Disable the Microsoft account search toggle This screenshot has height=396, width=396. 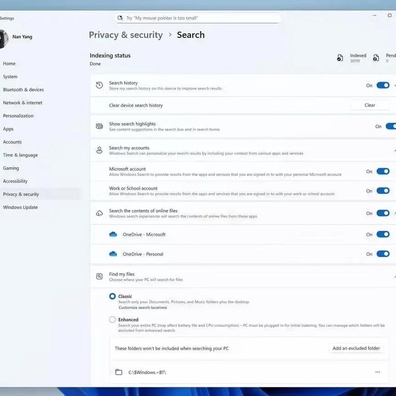click(383, 171)
